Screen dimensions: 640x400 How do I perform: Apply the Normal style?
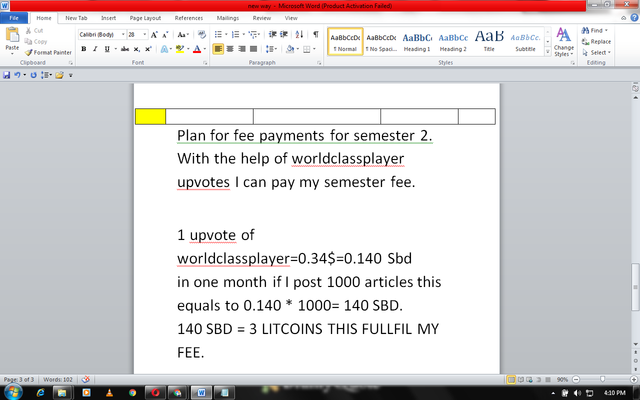click(345, 42)
